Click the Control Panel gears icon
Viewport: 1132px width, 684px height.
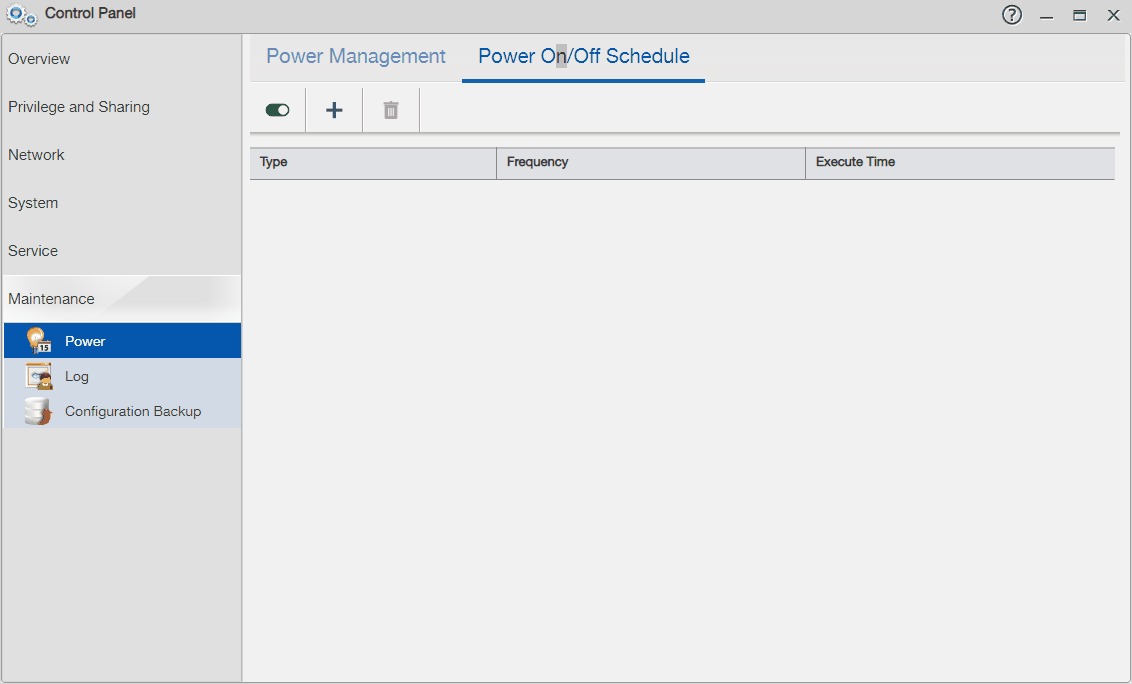click(22, 15)
